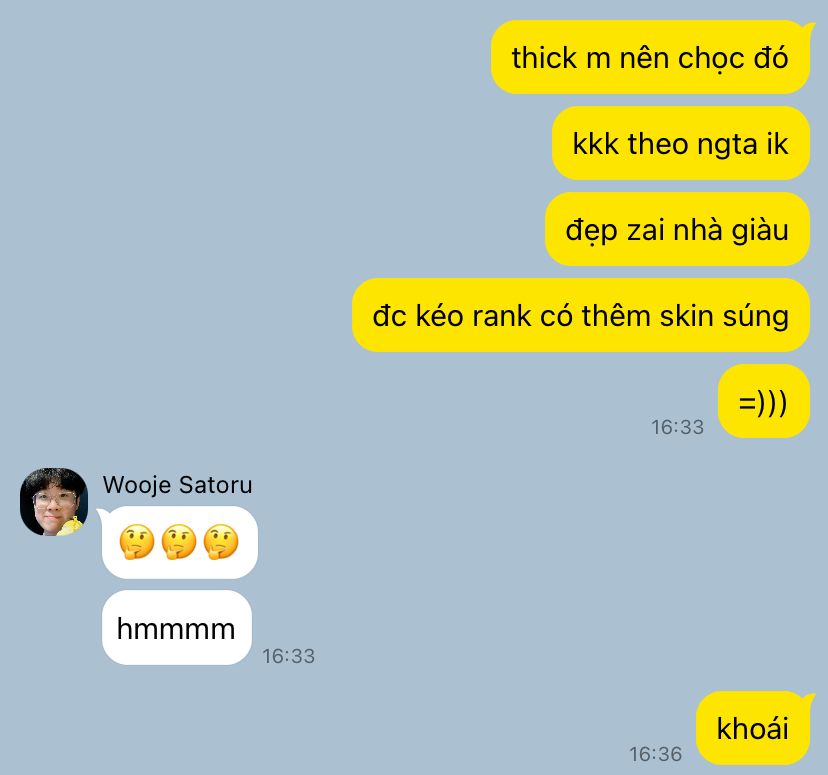
Task: Tap the last thinking face emoji
Action: point(221,542)
